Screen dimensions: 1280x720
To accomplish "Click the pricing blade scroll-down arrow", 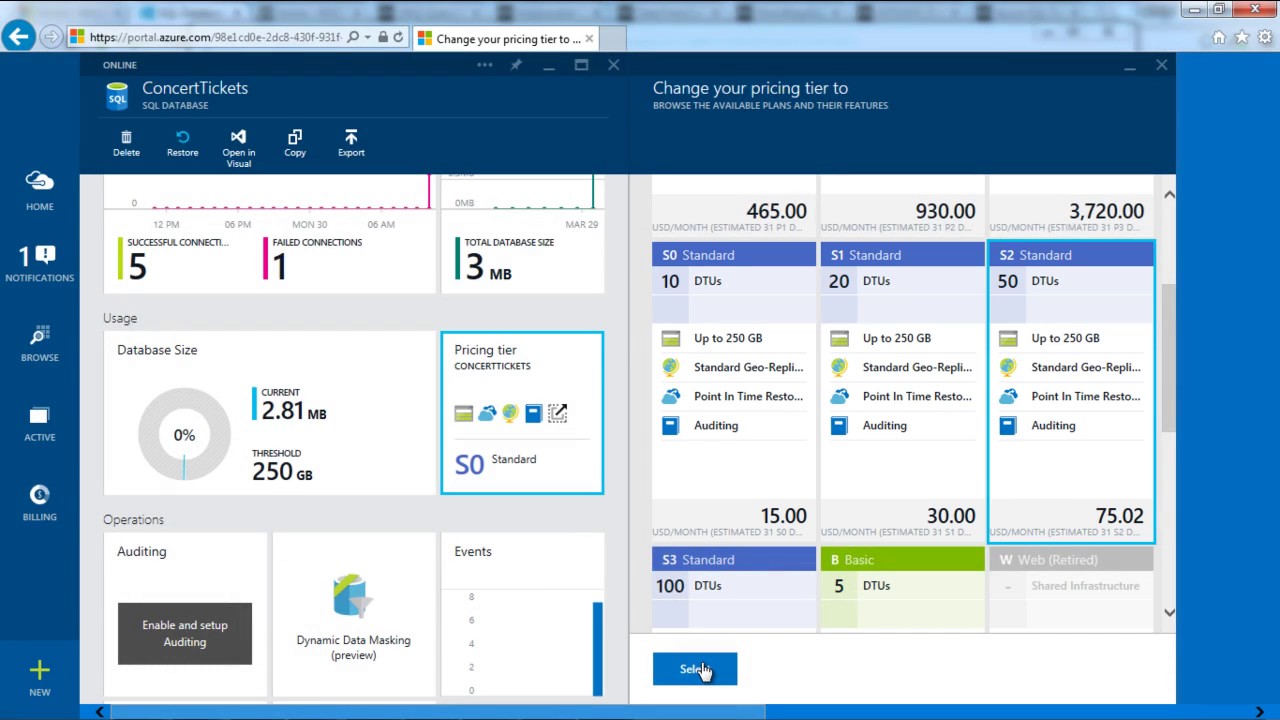I will [x=1169, y=613].
